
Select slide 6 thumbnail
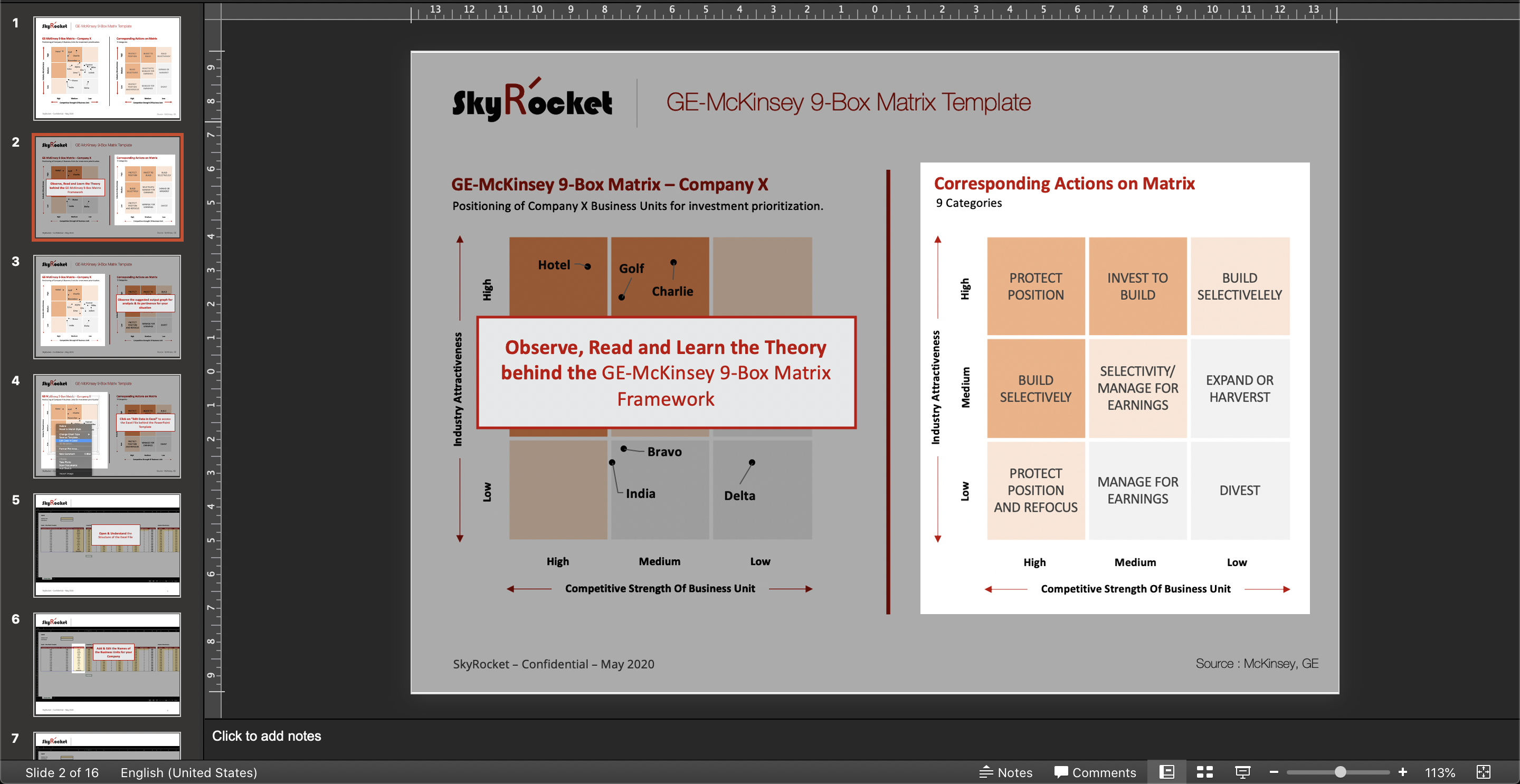(x=107, y=664)
